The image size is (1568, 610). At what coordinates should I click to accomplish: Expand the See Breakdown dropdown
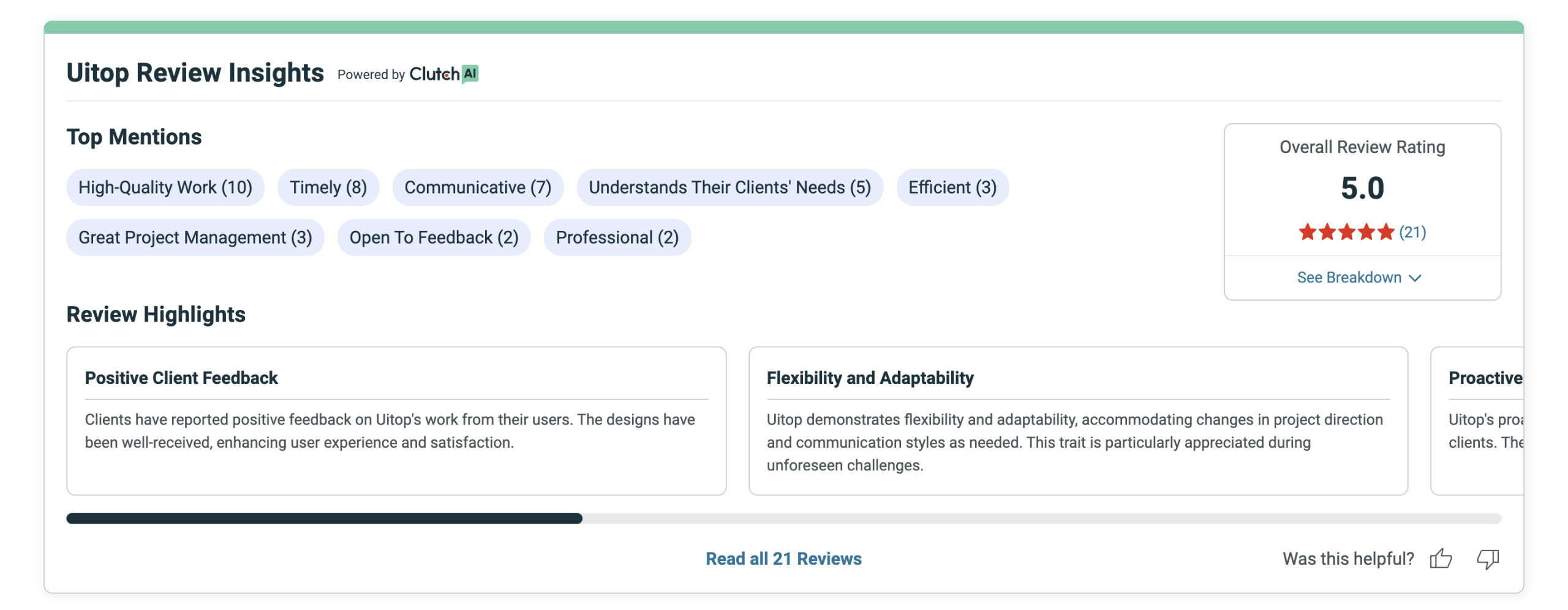(x=1359, y=277)
